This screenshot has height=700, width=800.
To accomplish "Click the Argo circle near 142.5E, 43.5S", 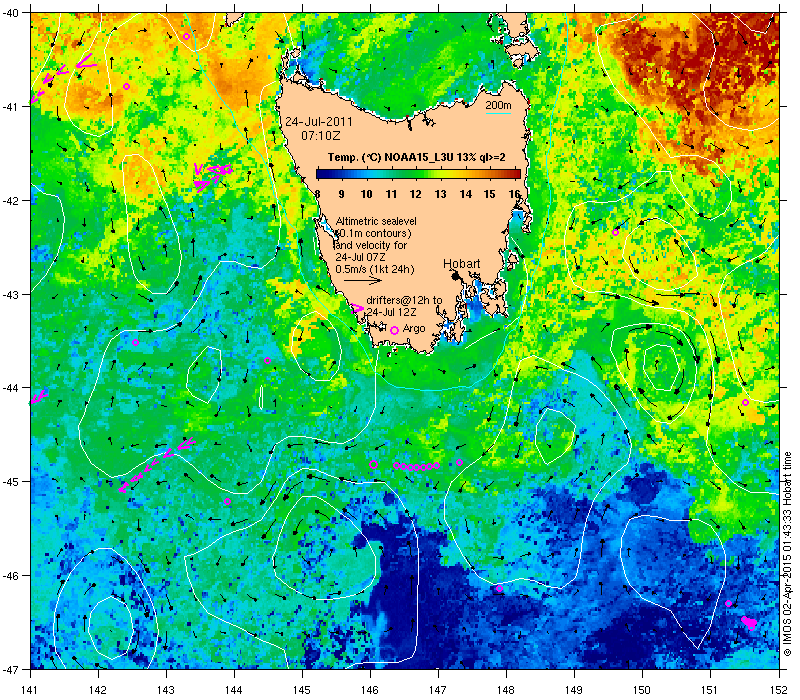I will point(135,342).
